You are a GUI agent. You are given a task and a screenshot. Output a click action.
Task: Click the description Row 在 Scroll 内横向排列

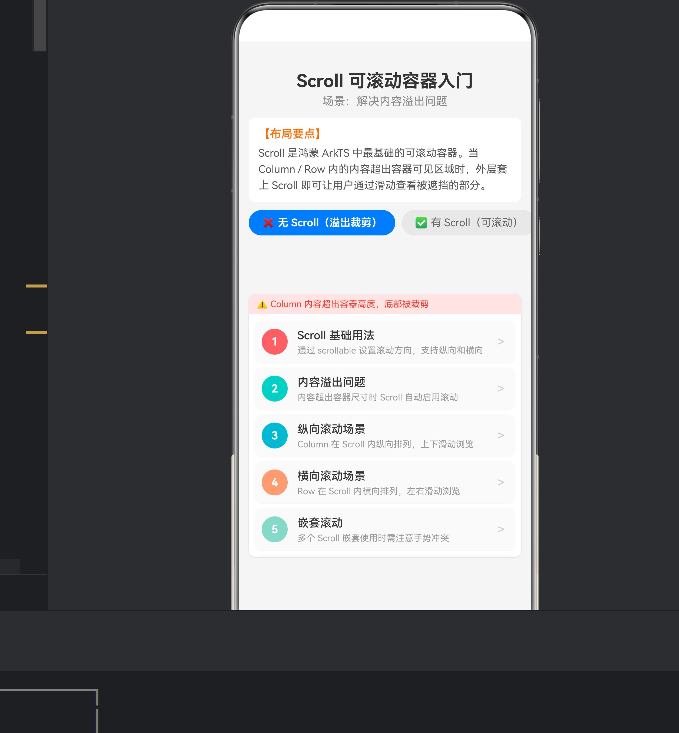pyautogui.click(x=379, y=491)
